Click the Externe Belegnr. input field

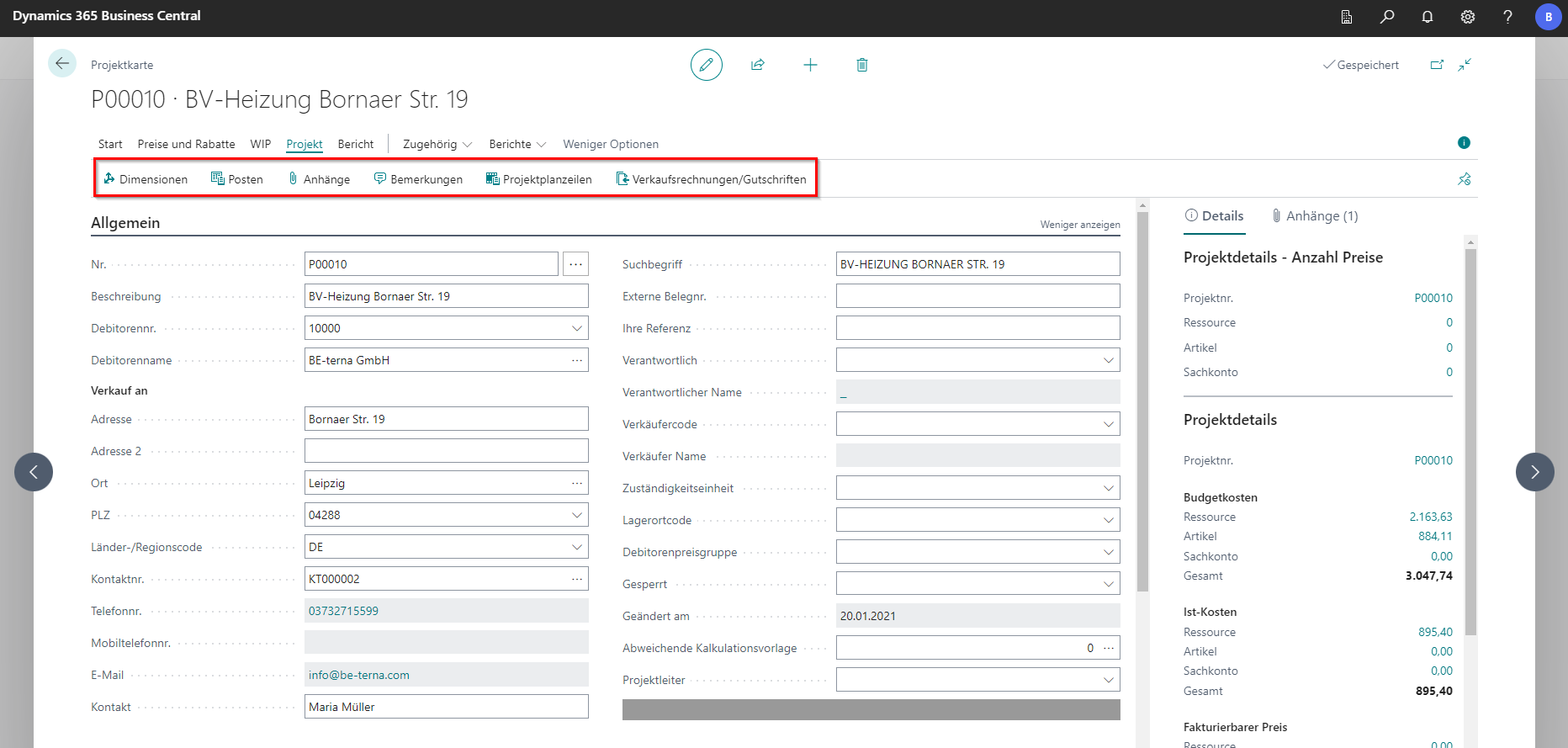pyautogui.click(x=977, y=296)
